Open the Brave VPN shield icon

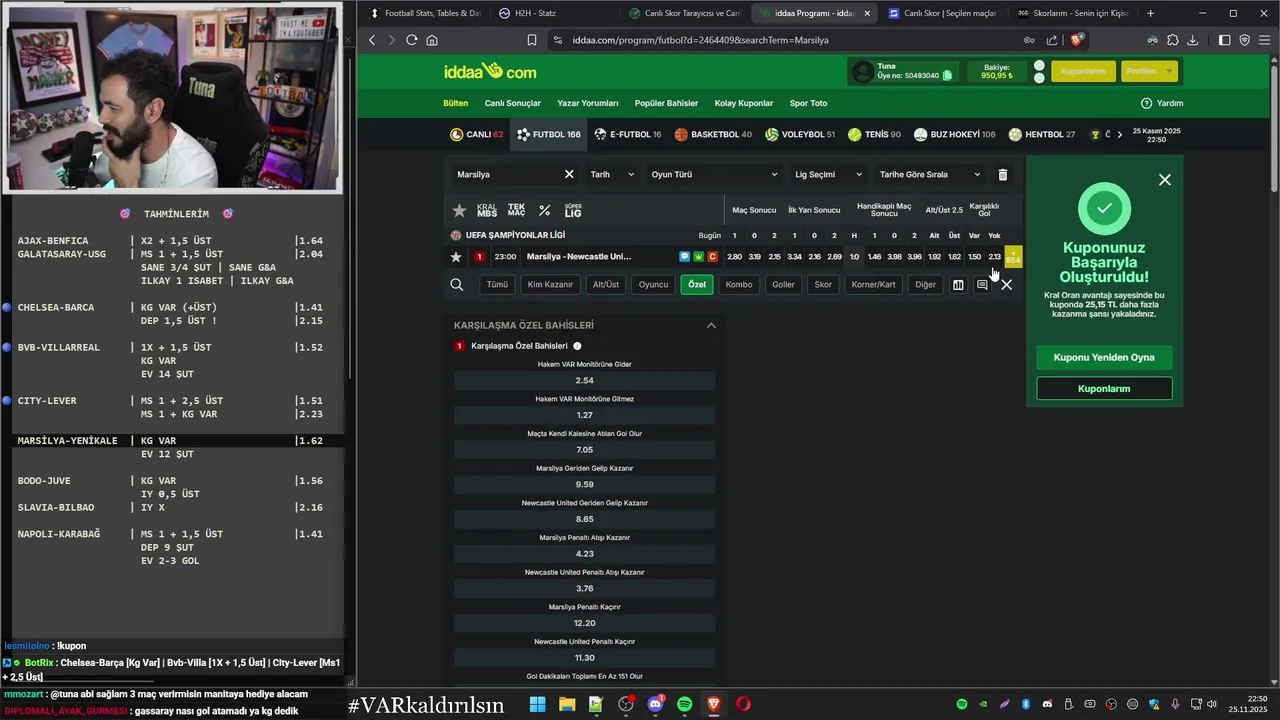pyautogui.click(x=1245, y=40)
